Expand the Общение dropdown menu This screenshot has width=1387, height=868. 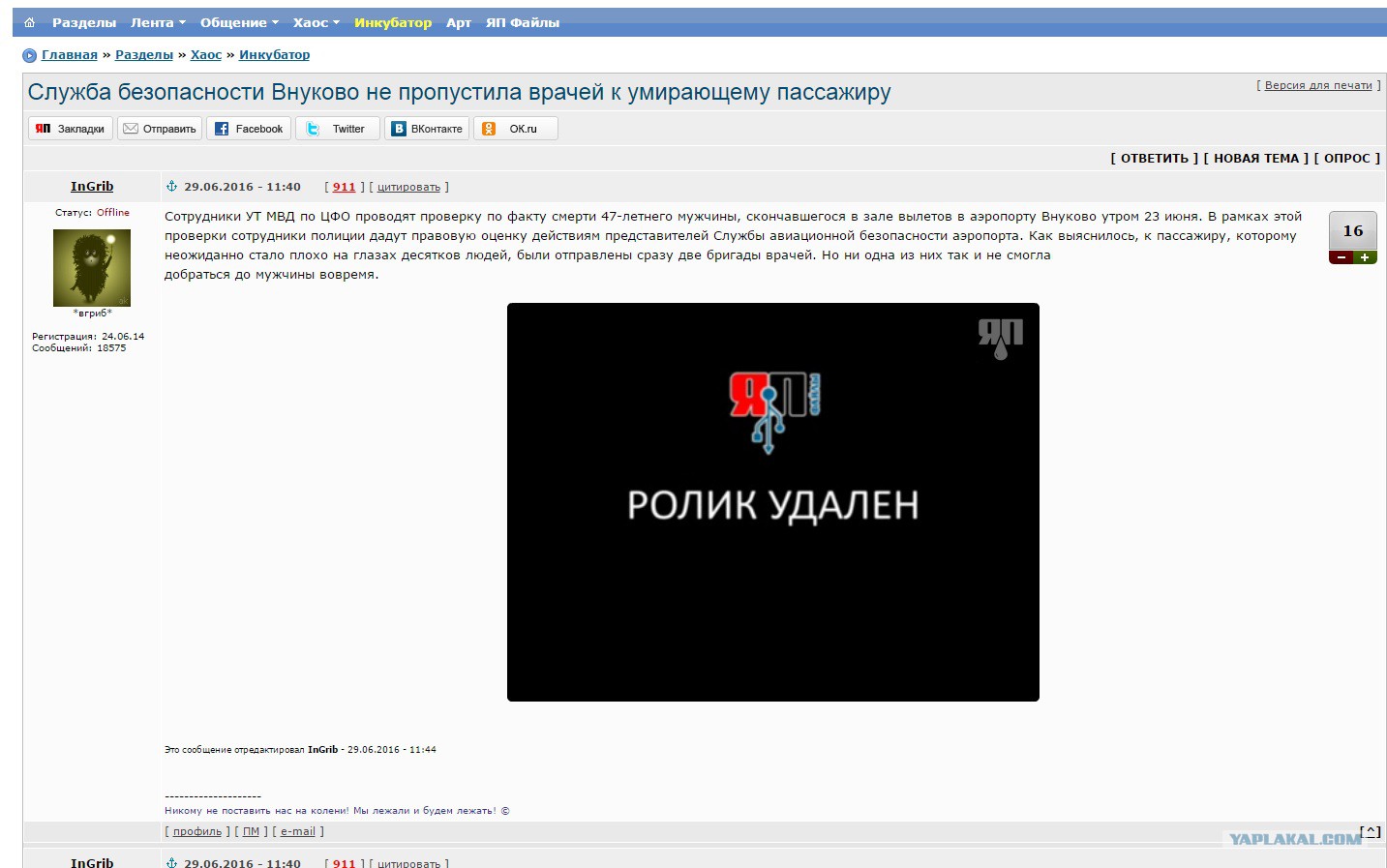click(239, 22)
